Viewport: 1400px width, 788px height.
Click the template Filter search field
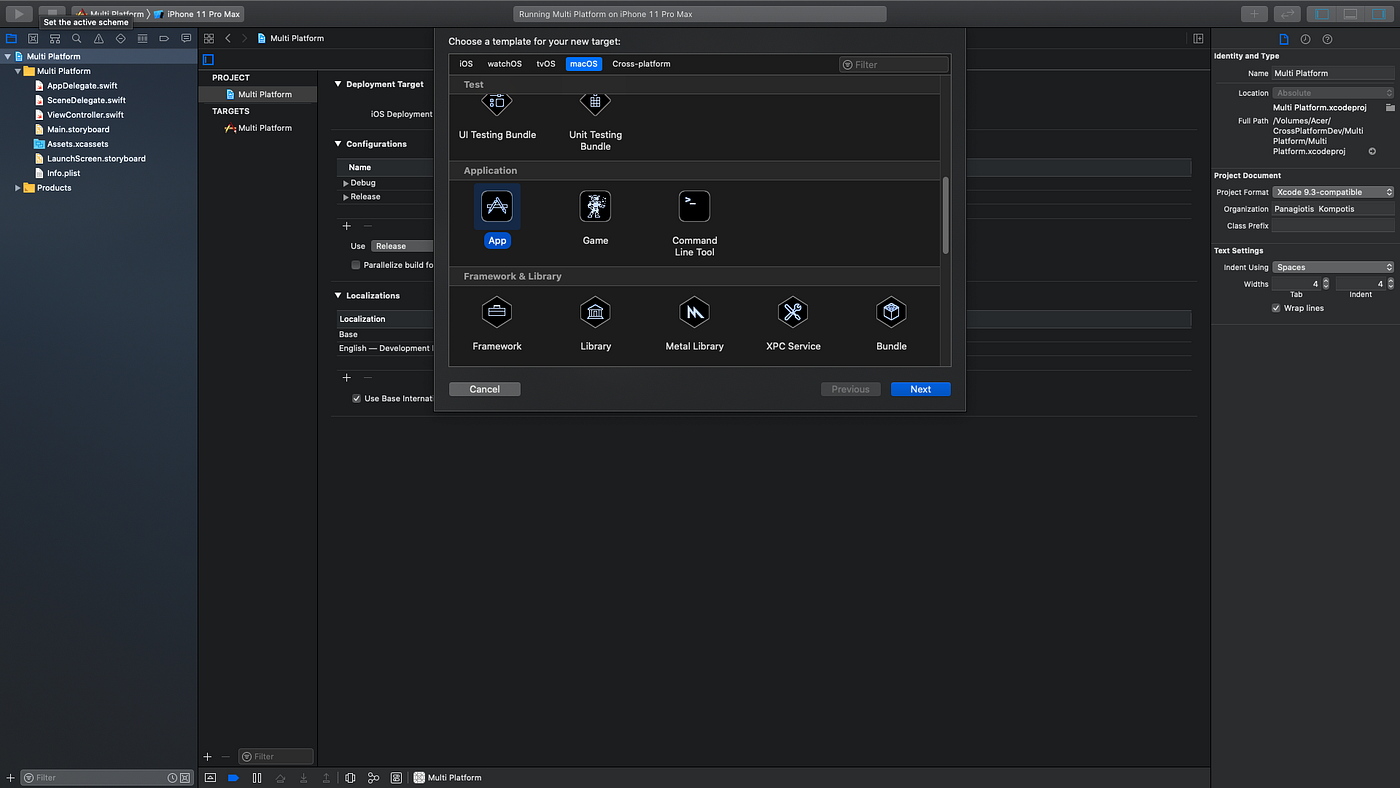click(x=894, y=64)
